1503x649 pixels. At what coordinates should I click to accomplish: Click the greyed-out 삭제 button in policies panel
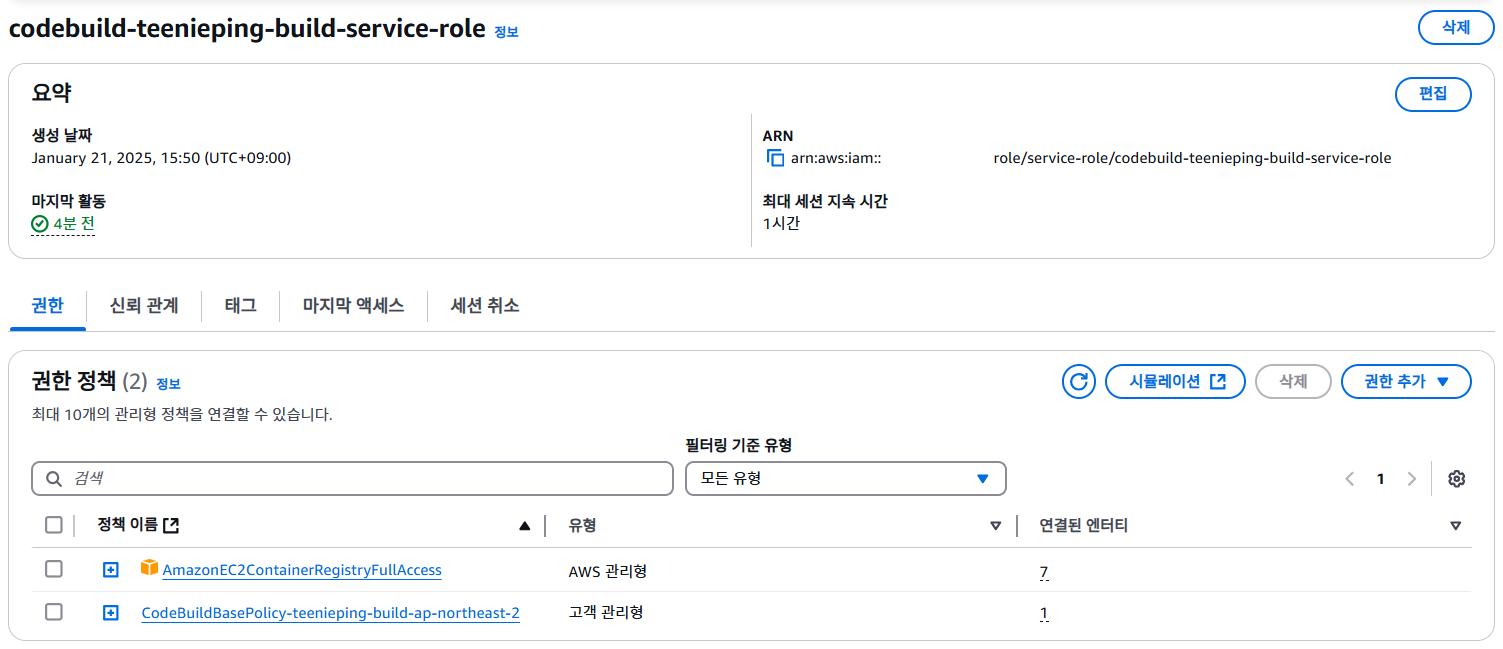click(x=1293, y=381)
